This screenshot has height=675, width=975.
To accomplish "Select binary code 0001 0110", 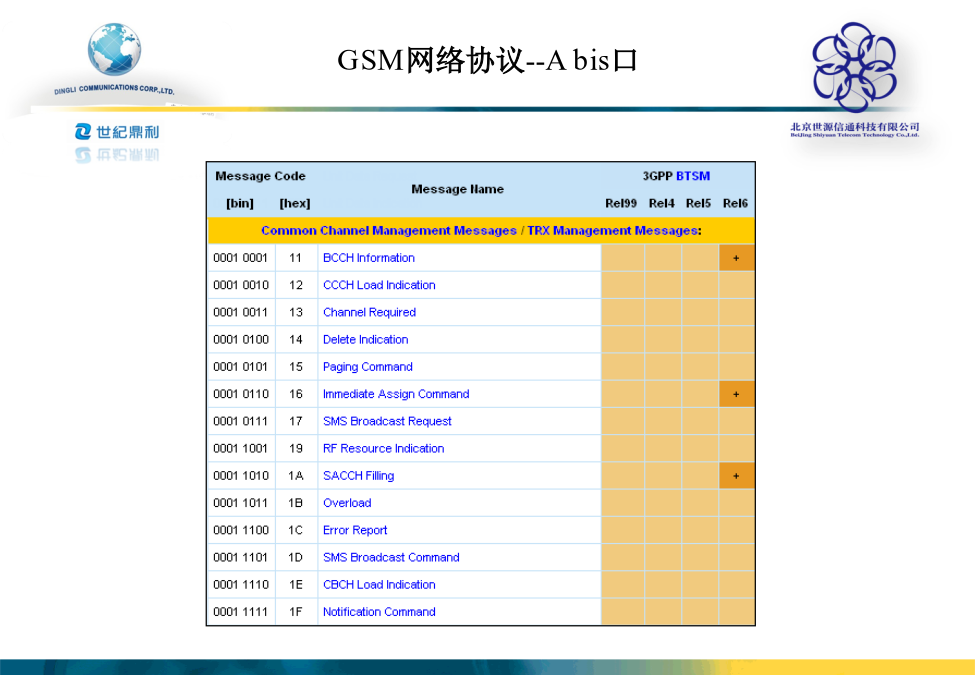I will coord(241,394).
